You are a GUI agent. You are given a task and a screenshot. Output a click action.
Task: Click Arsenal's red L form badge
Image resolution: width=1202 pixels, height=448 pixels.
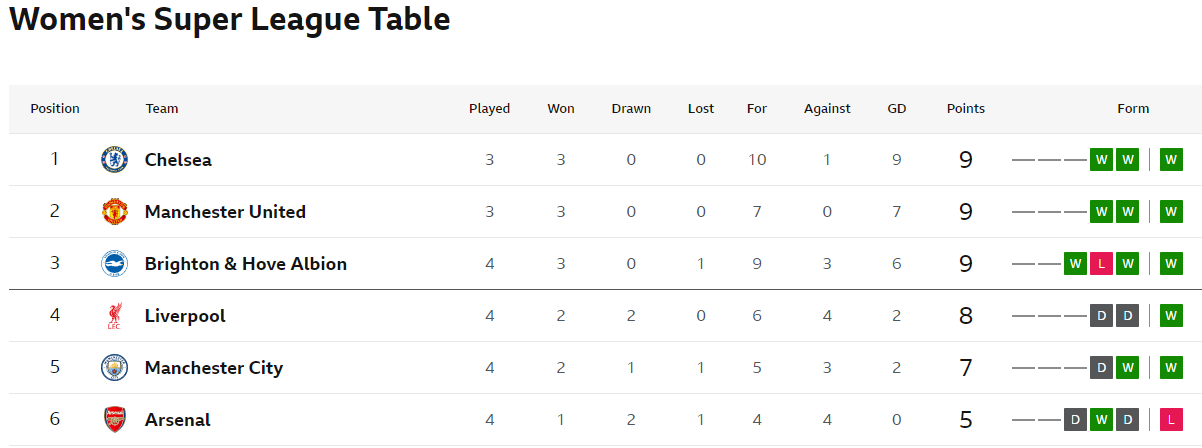pyautogui.click(x=1171, y=420)
